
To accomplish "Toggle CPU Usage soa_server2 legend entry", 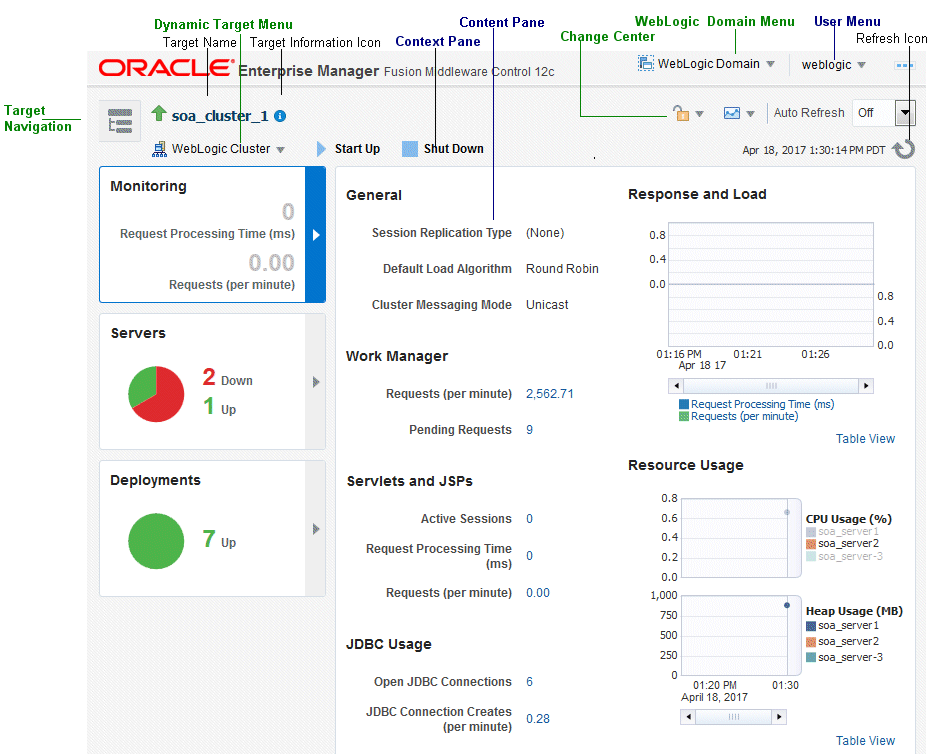I will (842, 543).
